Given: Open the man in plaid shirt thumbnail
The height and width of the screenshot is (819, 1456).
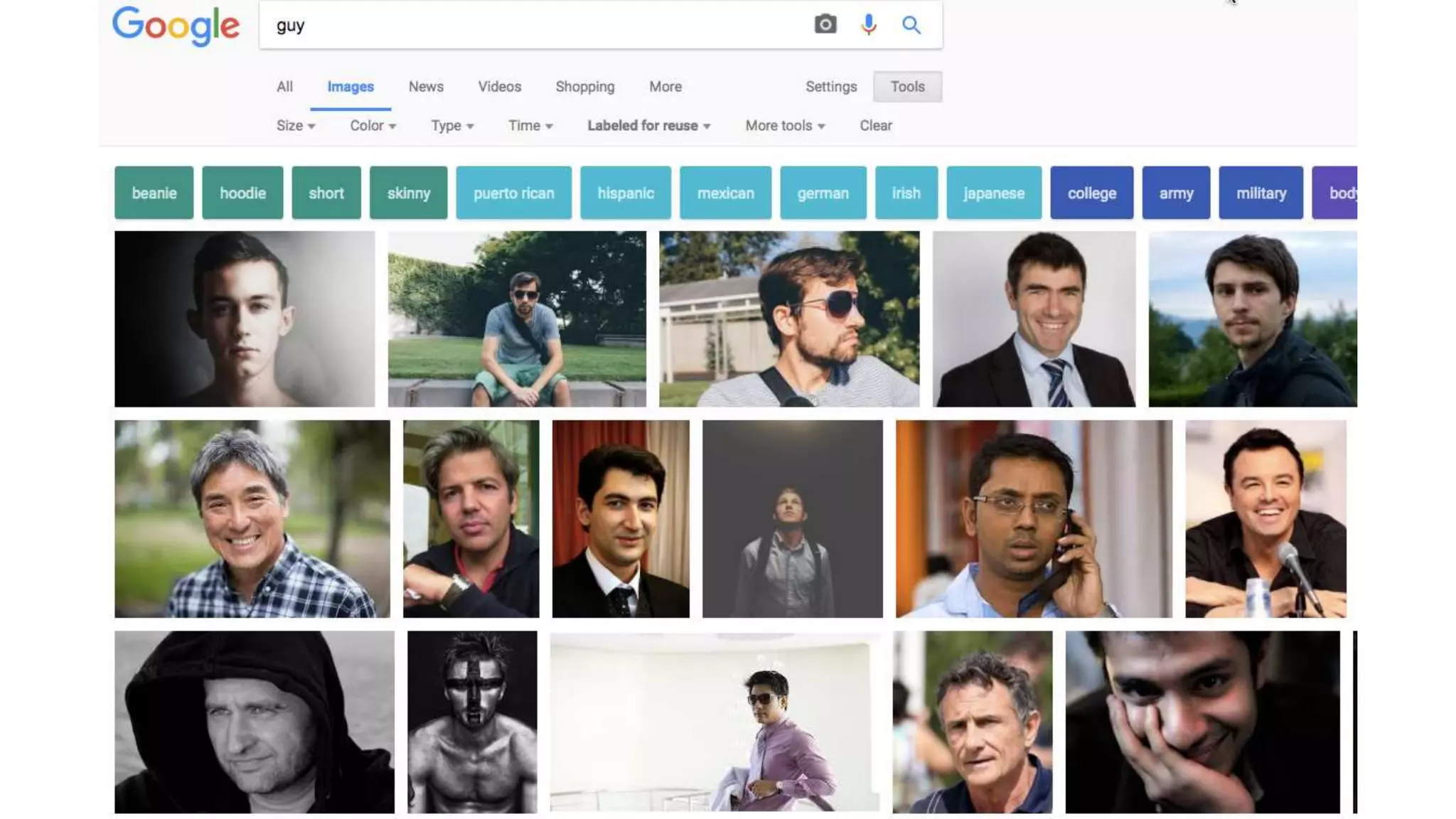Looking at the screenshot, I should [x=252, y=518].
